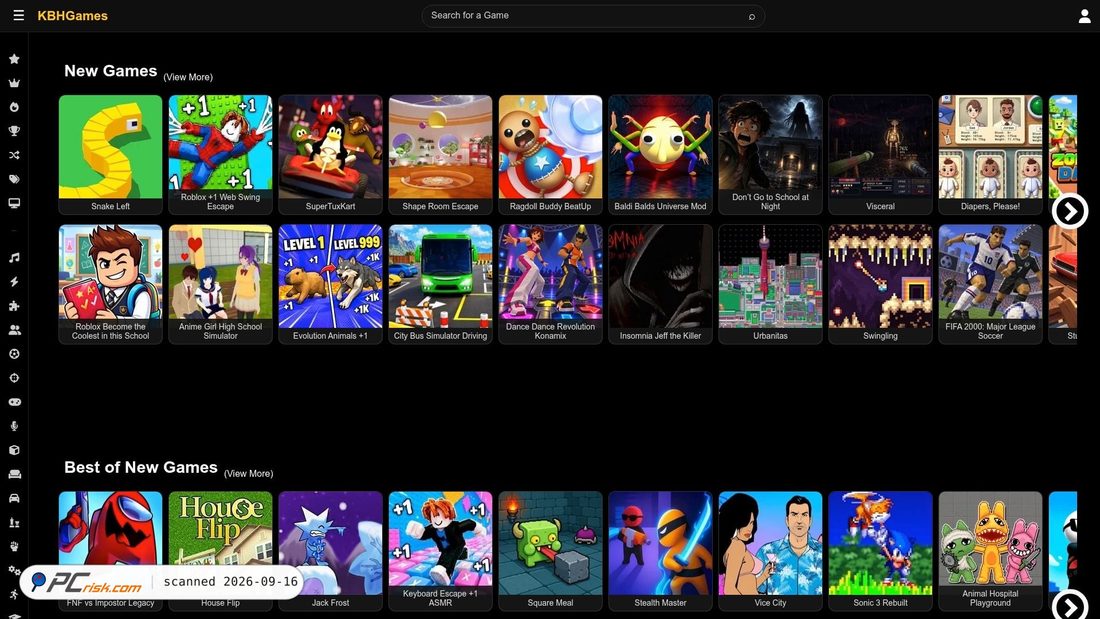Open Baldi Balds Universe Mod game
Screen dimensions: 1100x619
[660, 154]
